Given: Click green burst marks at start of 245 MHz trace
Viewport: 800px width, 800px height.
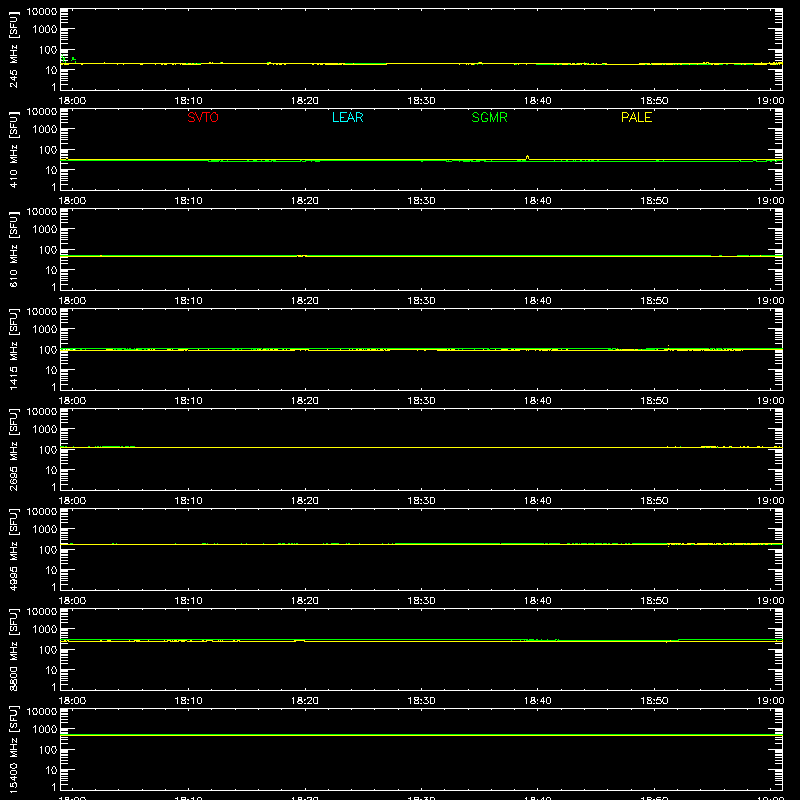Looking at the screenshot, I should tap(68, 60).
